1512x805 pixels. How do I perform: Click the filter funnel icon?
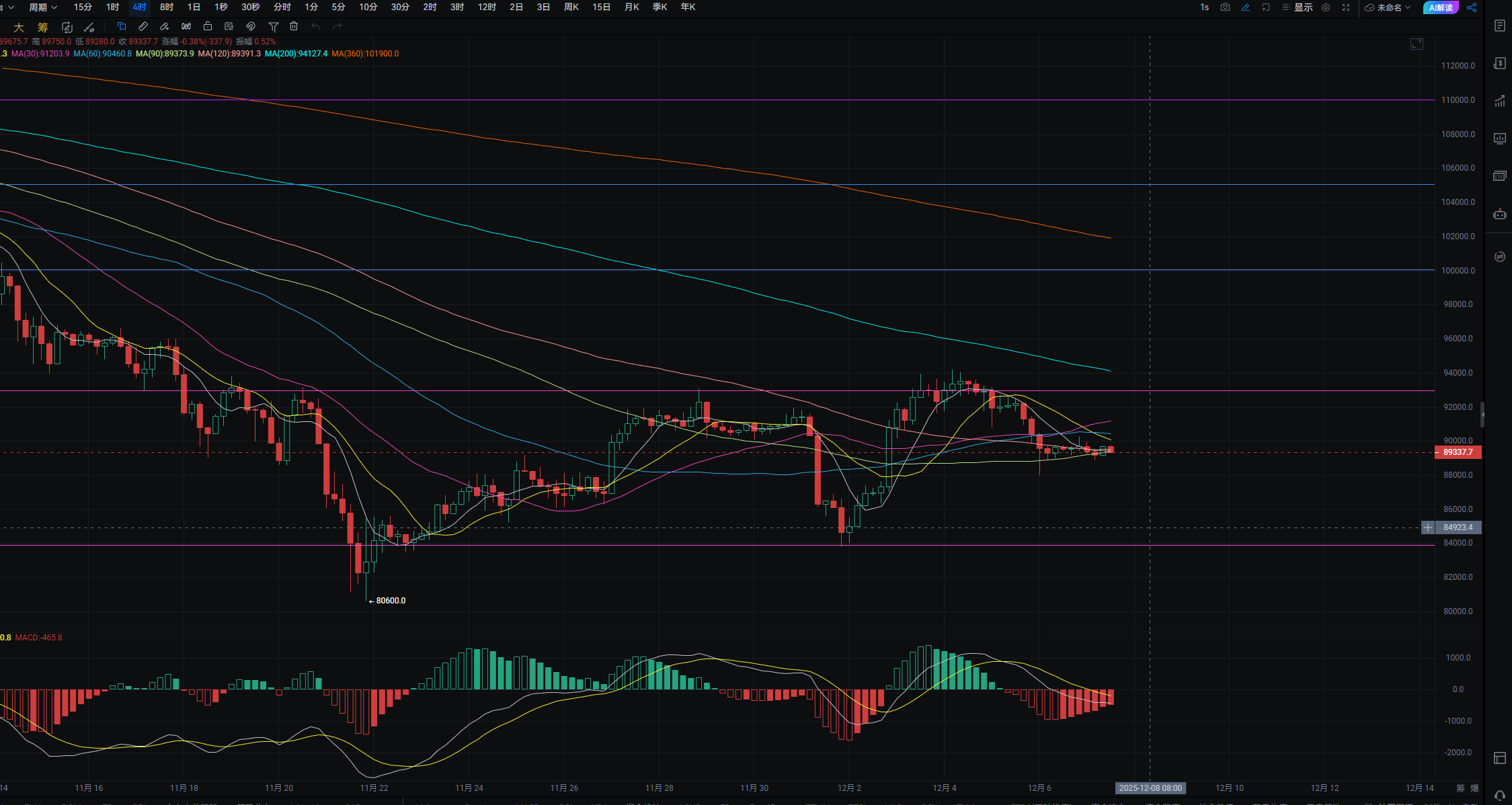tap(273, 27)
